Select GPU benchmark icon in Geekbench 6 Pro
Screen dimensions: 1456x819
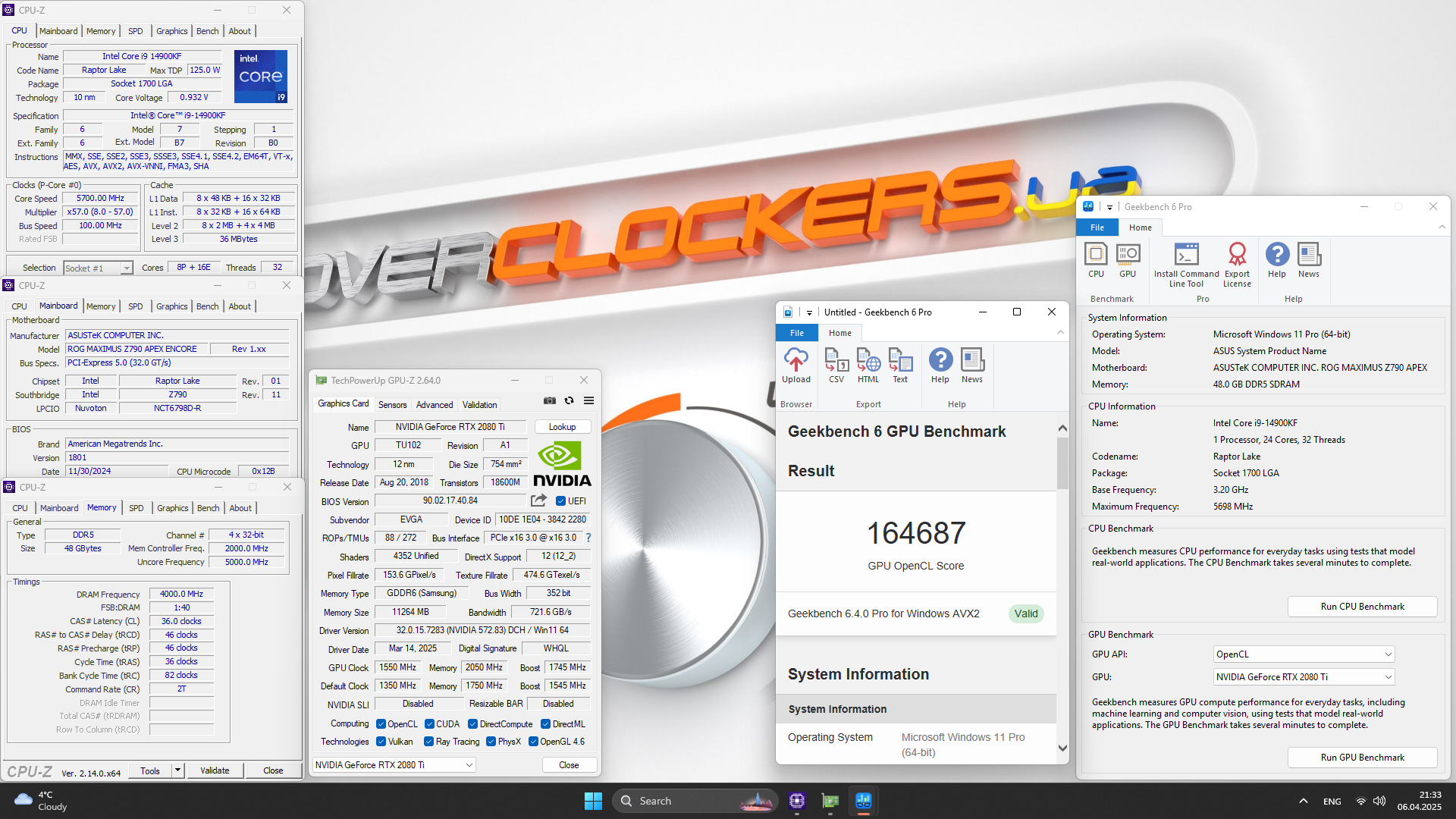(x=1128, y=260)
